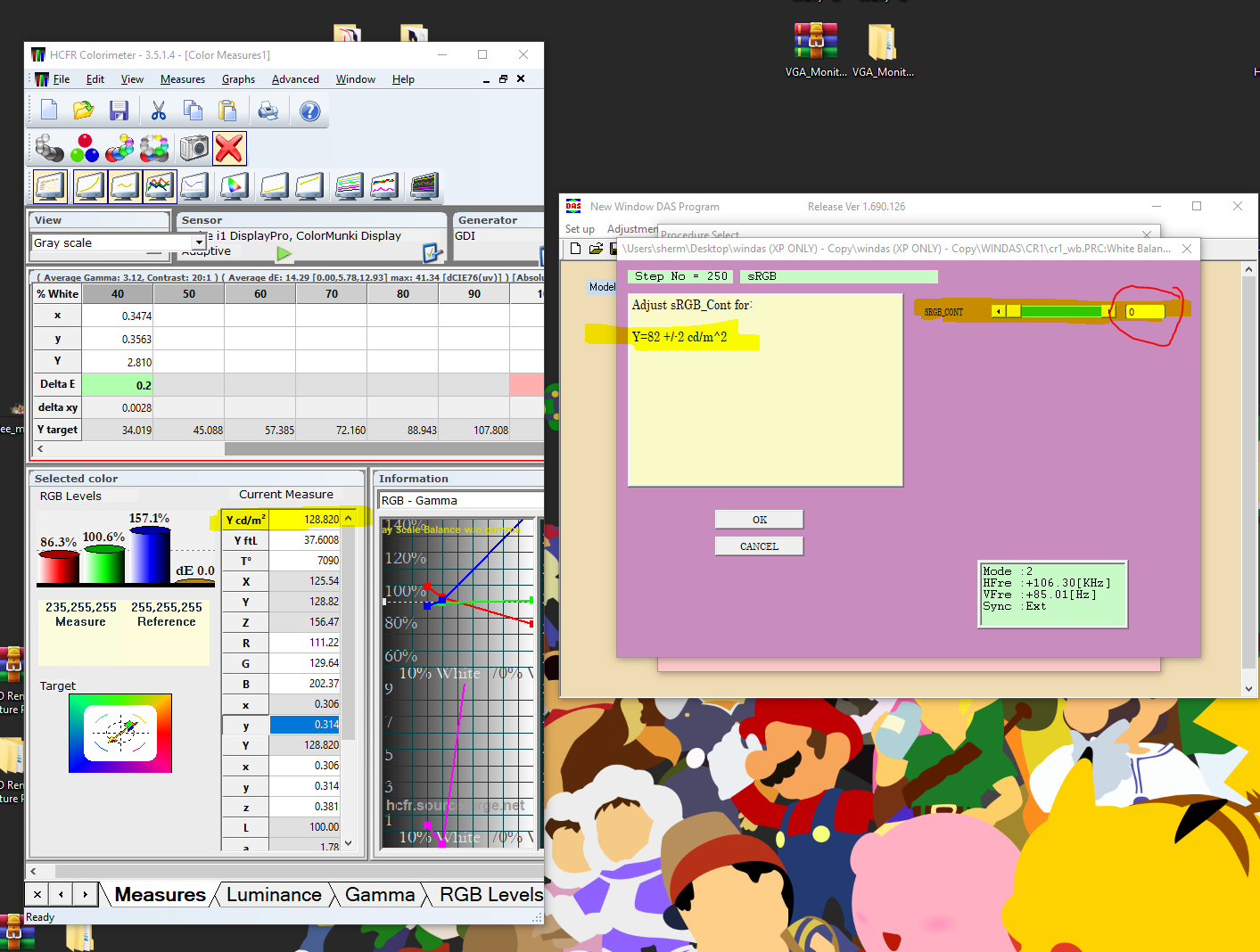Click CANCEL in the sRGB adjust dialog

click(759, 546)
